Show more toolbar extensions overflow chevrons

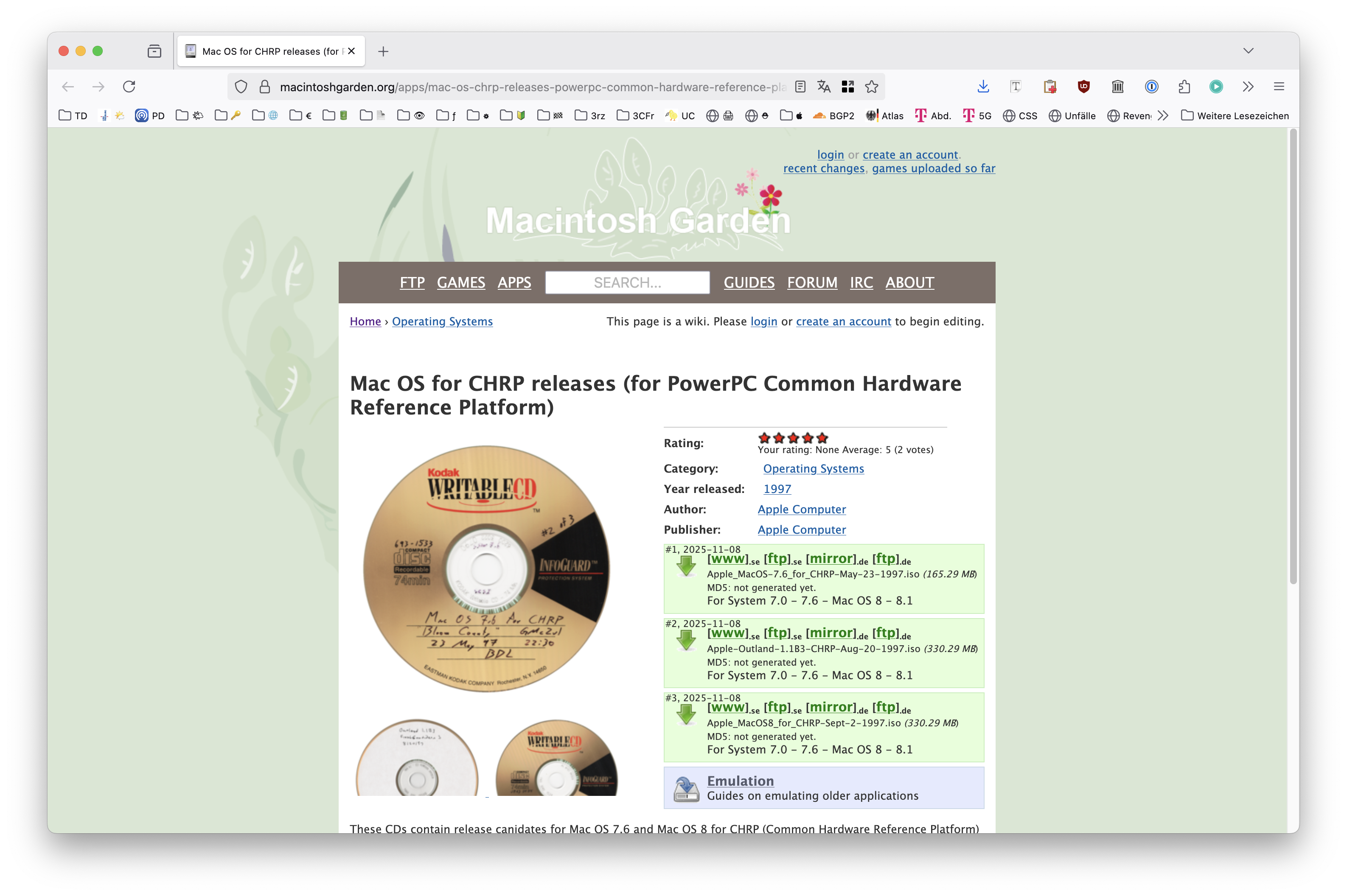(x=1248, y=87)
